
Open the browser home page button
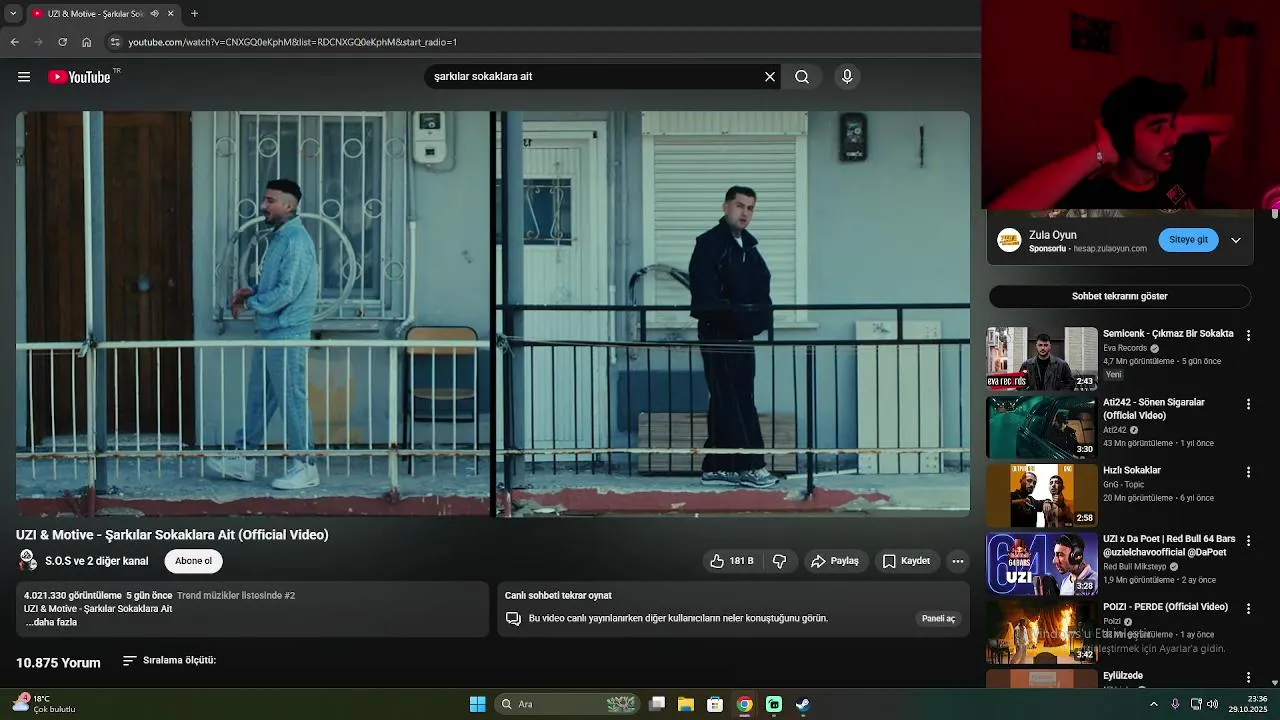click(x=86, y=42)
